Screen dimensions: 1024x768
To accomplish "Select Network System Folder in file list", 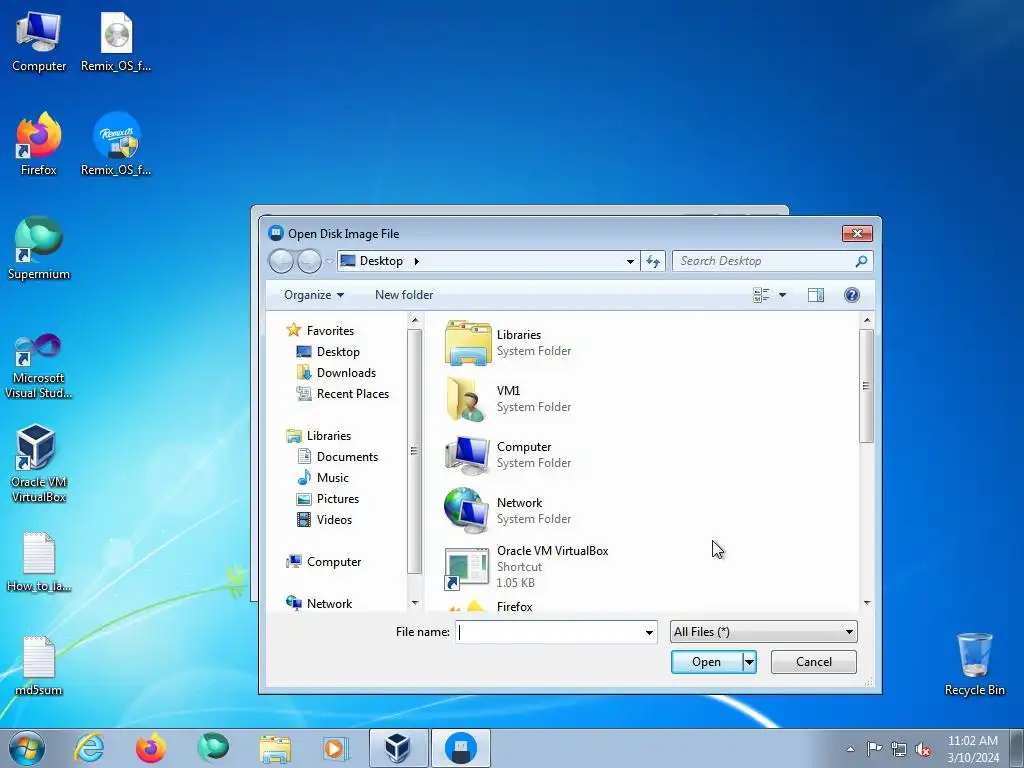I will [x=509, y=511].
